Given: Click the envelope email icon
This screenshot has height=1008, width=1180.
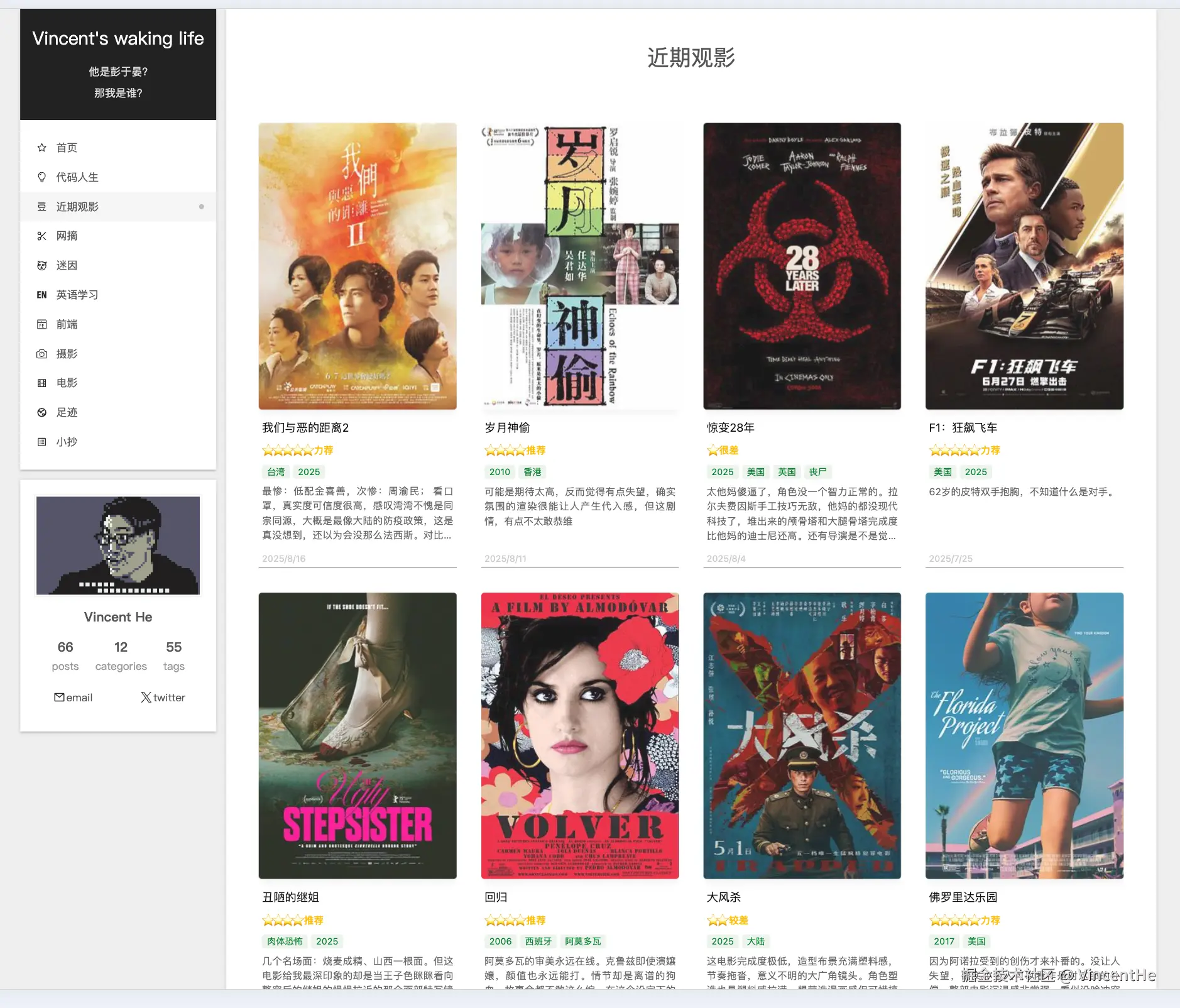Looking at the screenshot, I should pyautogui.click(x=59, y=697).
